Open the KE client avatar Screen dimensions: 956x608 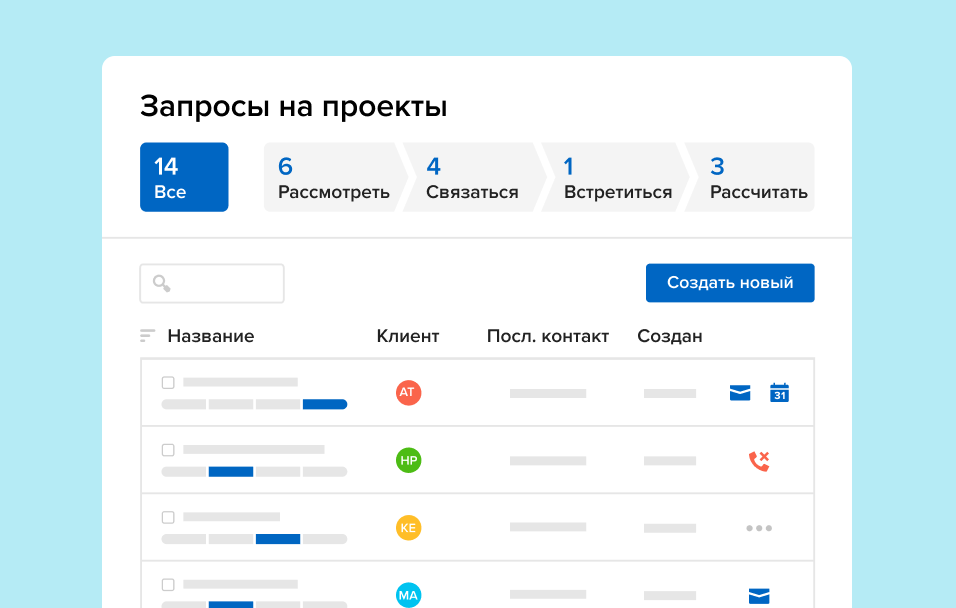[x=408, y=528]
